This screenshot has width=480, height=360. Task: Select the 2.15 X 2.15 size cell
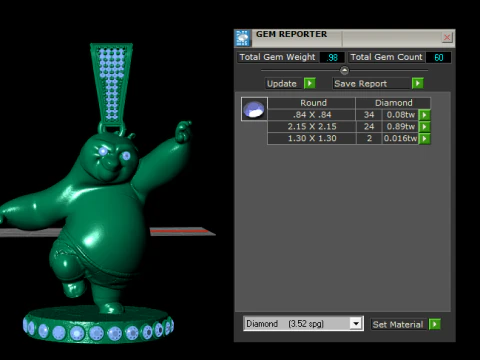click(x=312, y=127)
